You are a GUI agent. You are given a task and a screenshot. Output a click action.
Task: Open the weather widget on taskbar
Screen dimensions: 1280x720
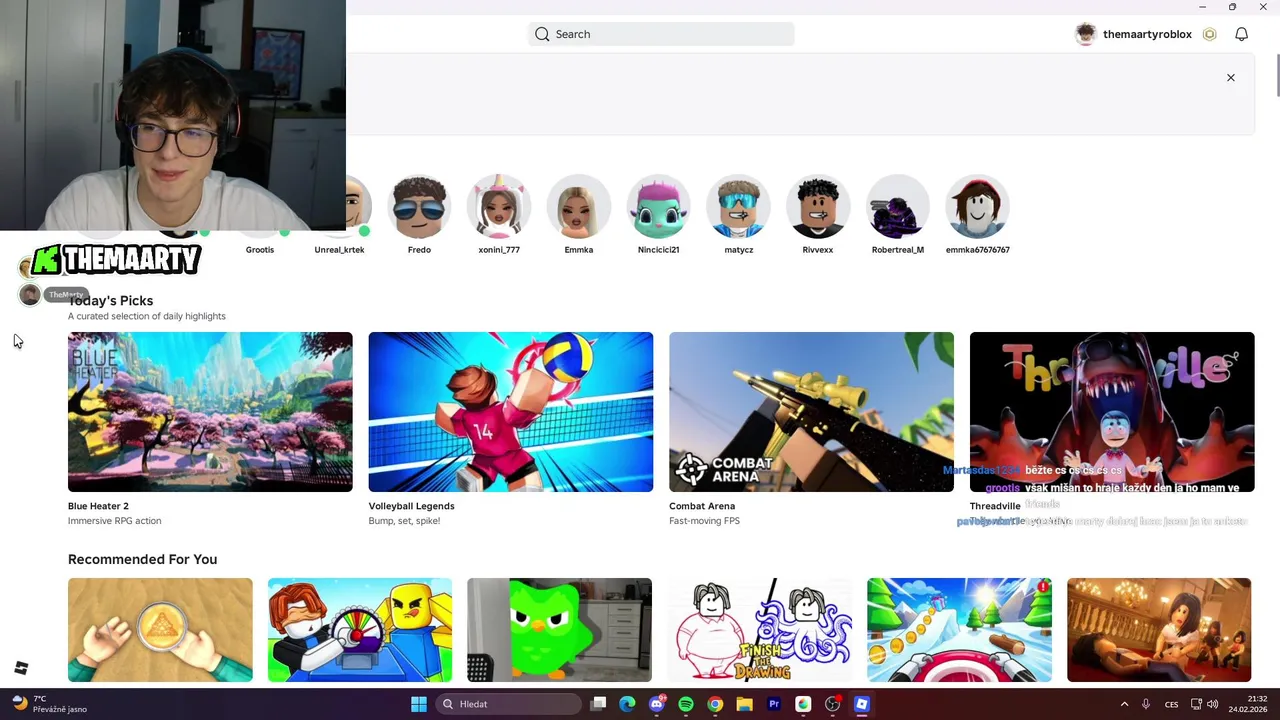(50, 704)
